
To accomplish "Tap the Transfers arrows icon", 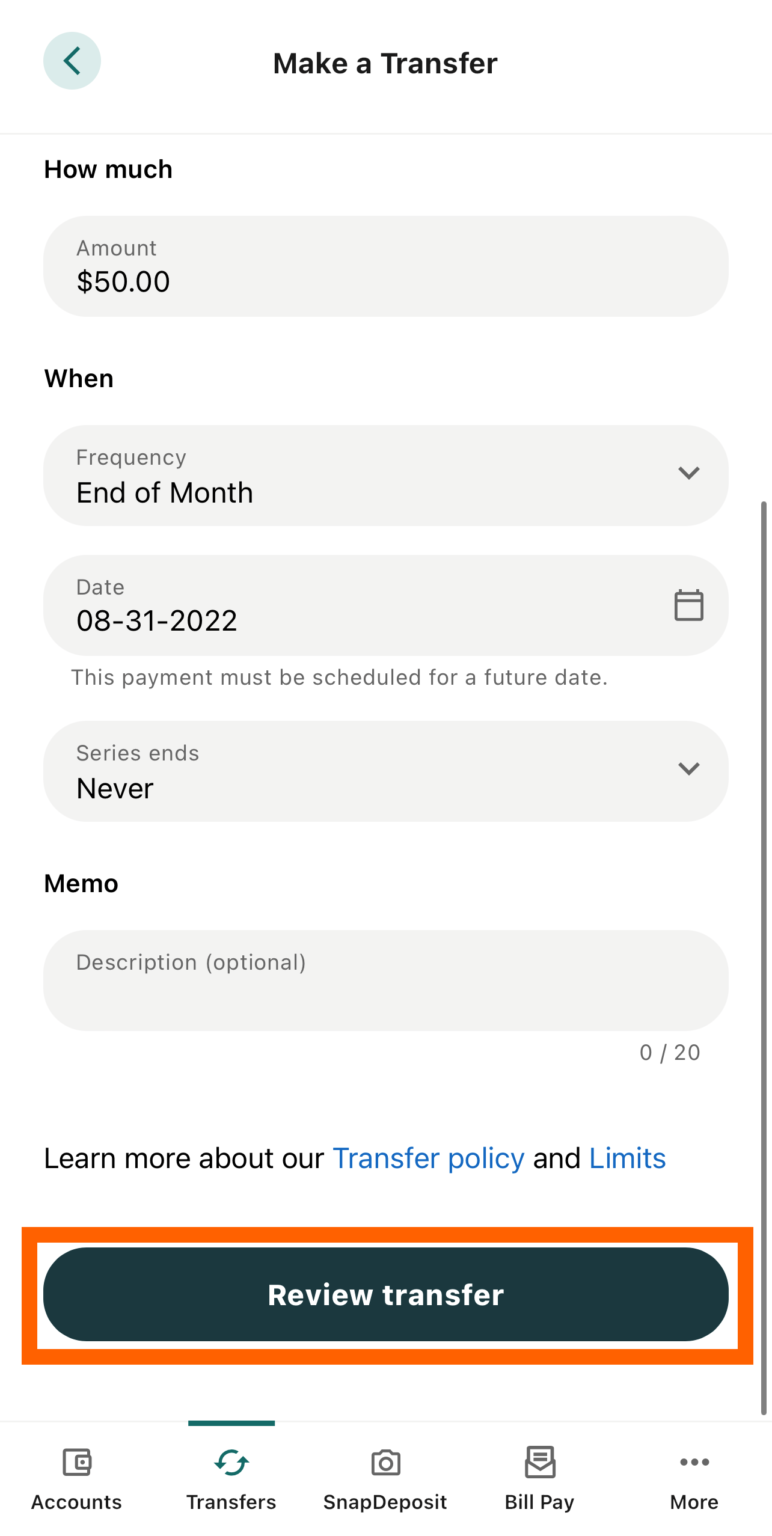I will pos(231,1463).
